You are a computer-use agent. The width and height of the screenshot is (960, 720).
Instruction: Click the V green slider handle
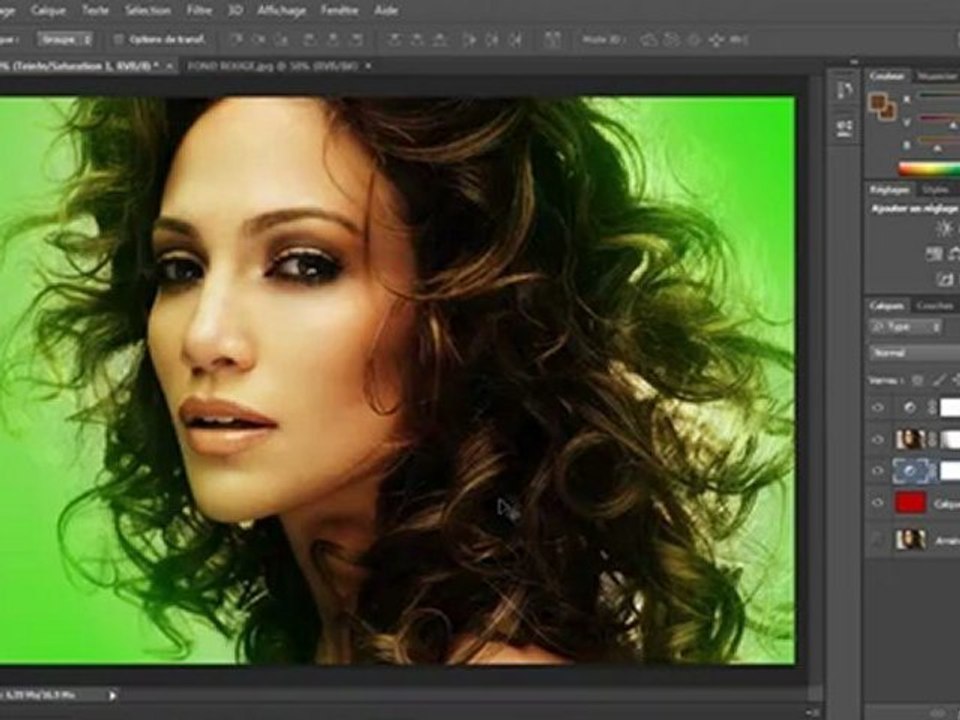pos(952,126)
